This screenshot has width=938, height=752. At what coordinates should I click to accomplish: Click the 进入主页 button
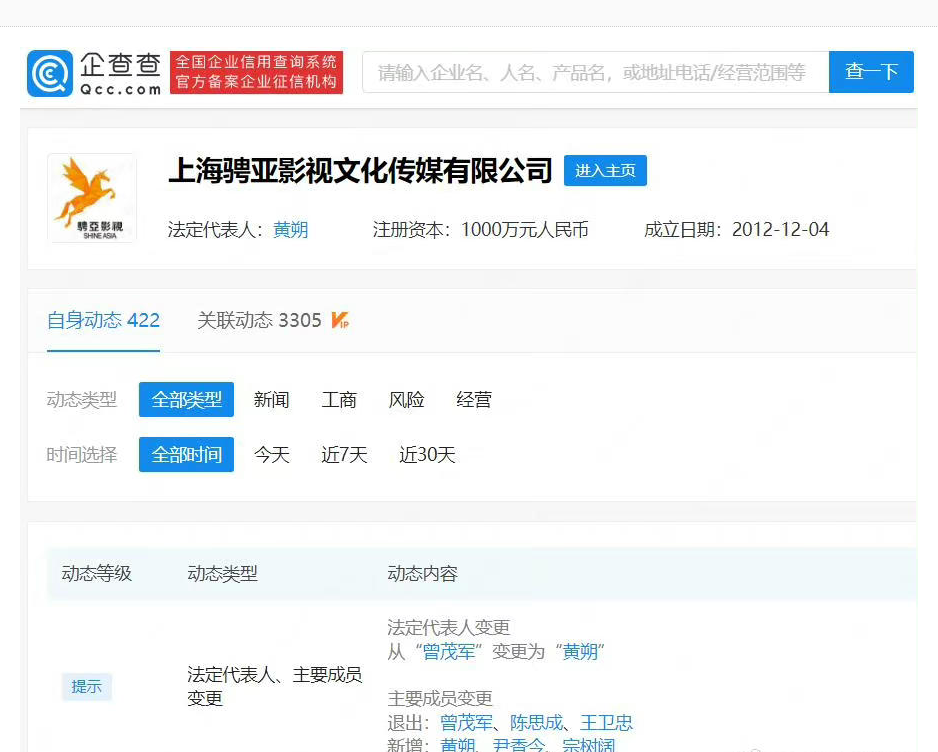[x=605, y=170]
